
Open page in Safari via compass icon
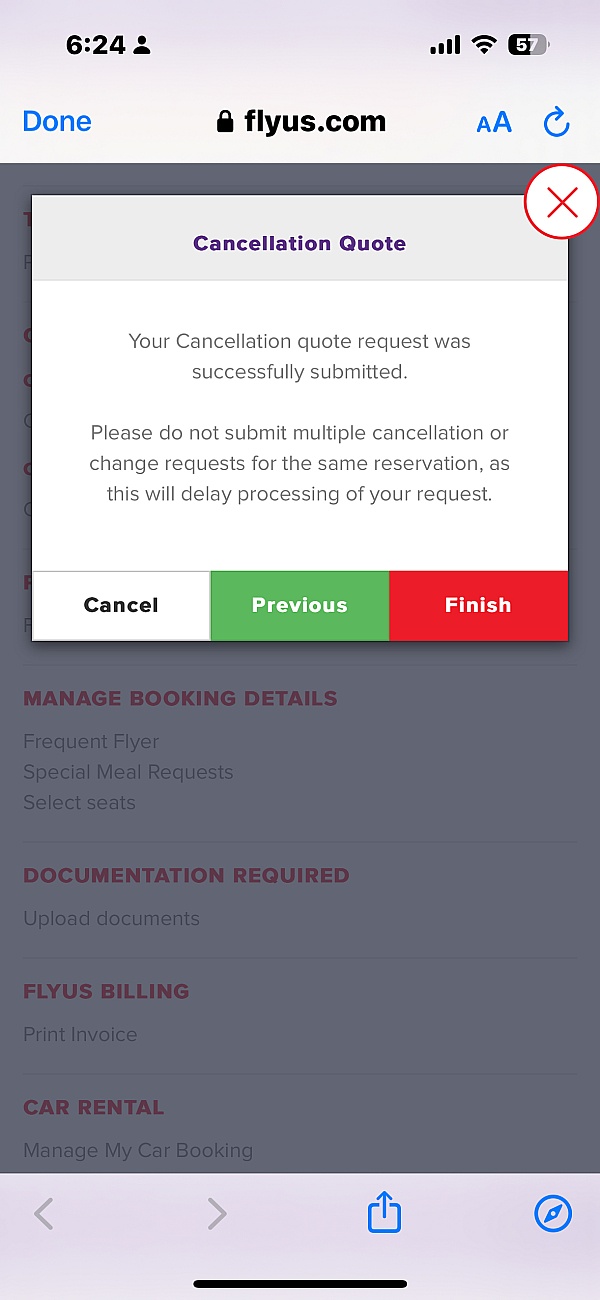553,1214
